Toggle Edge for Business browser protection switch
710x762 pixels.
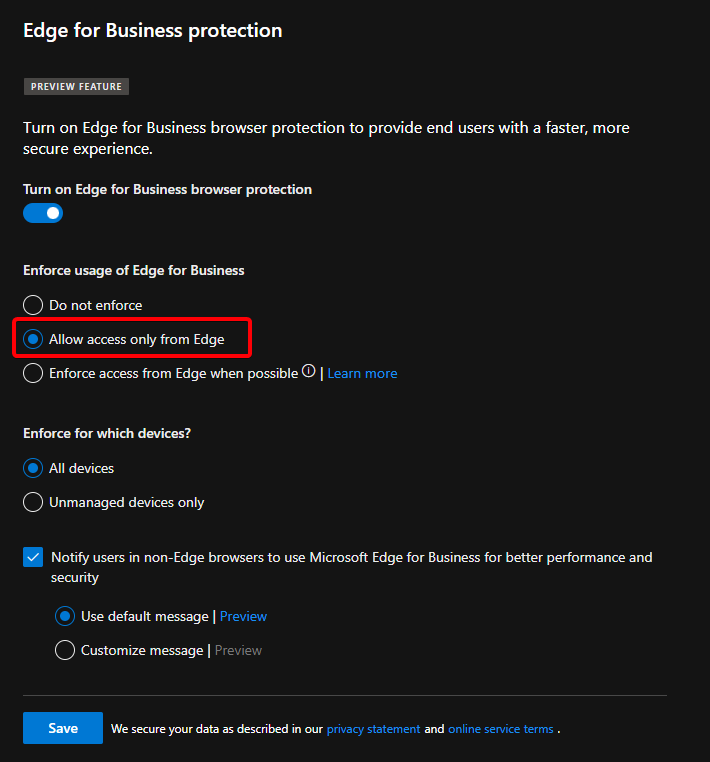(43, 213)
